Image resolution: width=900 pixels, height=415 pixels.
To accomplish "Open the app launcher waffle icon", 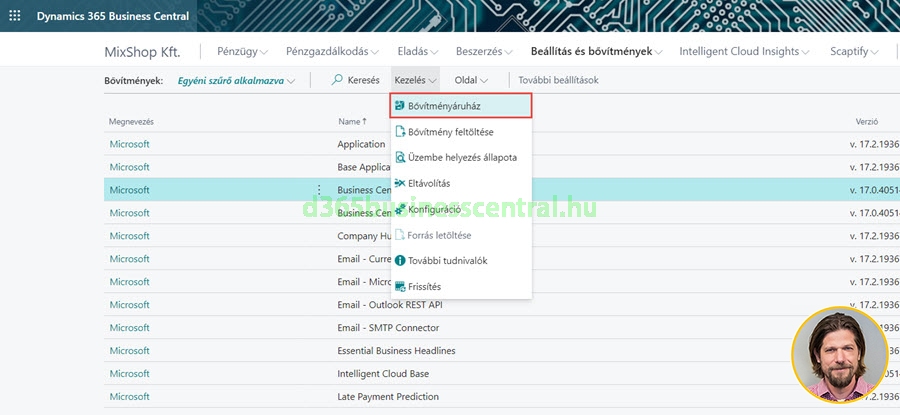I will tap(15, 16).
